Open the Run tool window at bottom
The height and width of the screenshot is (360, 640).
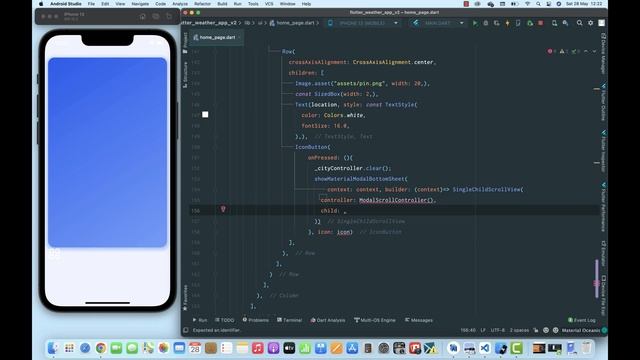pos(200,320)
